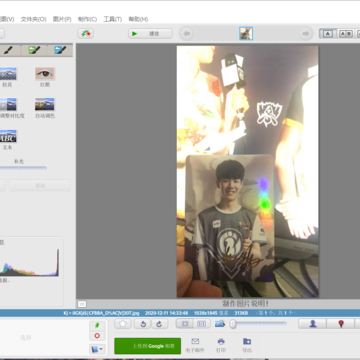Rotate the photo counter-clockwise
This screenshot has height=360, width=360.
click(x=143, y=324)
